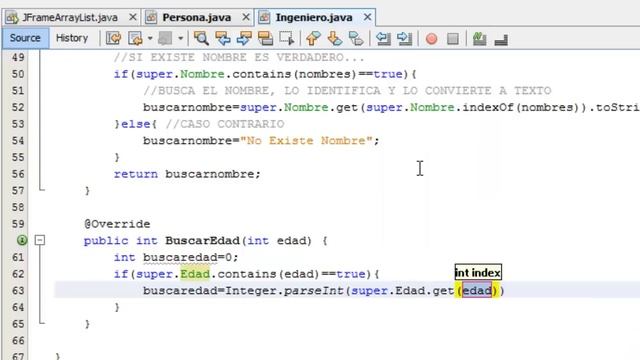Close the Ingeniero.java tab
Screen dimensions: 640x360
(367, 17)
